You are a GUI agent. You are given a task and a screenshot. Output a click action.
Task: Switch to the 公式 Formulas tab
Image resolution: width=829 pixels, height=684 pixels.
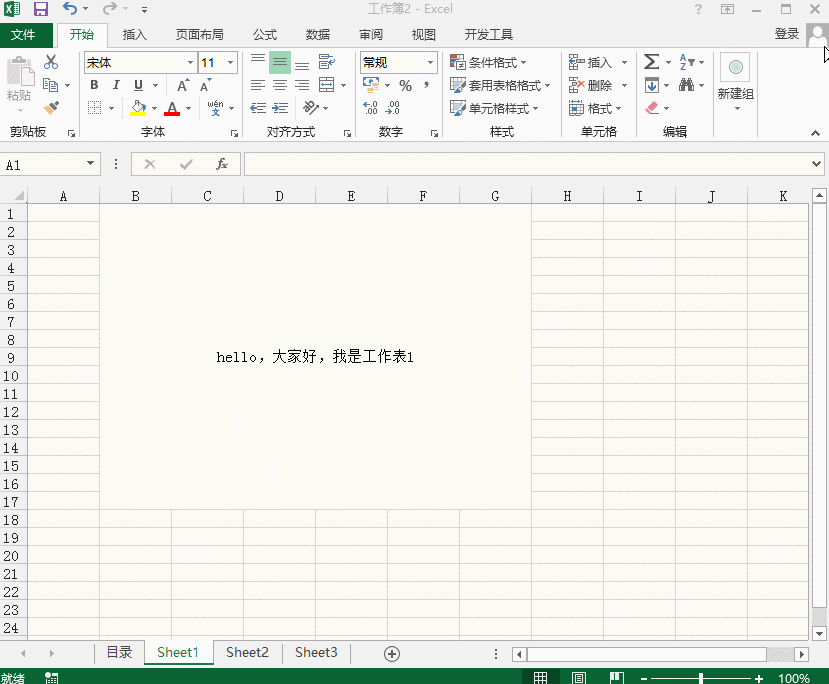265,35
